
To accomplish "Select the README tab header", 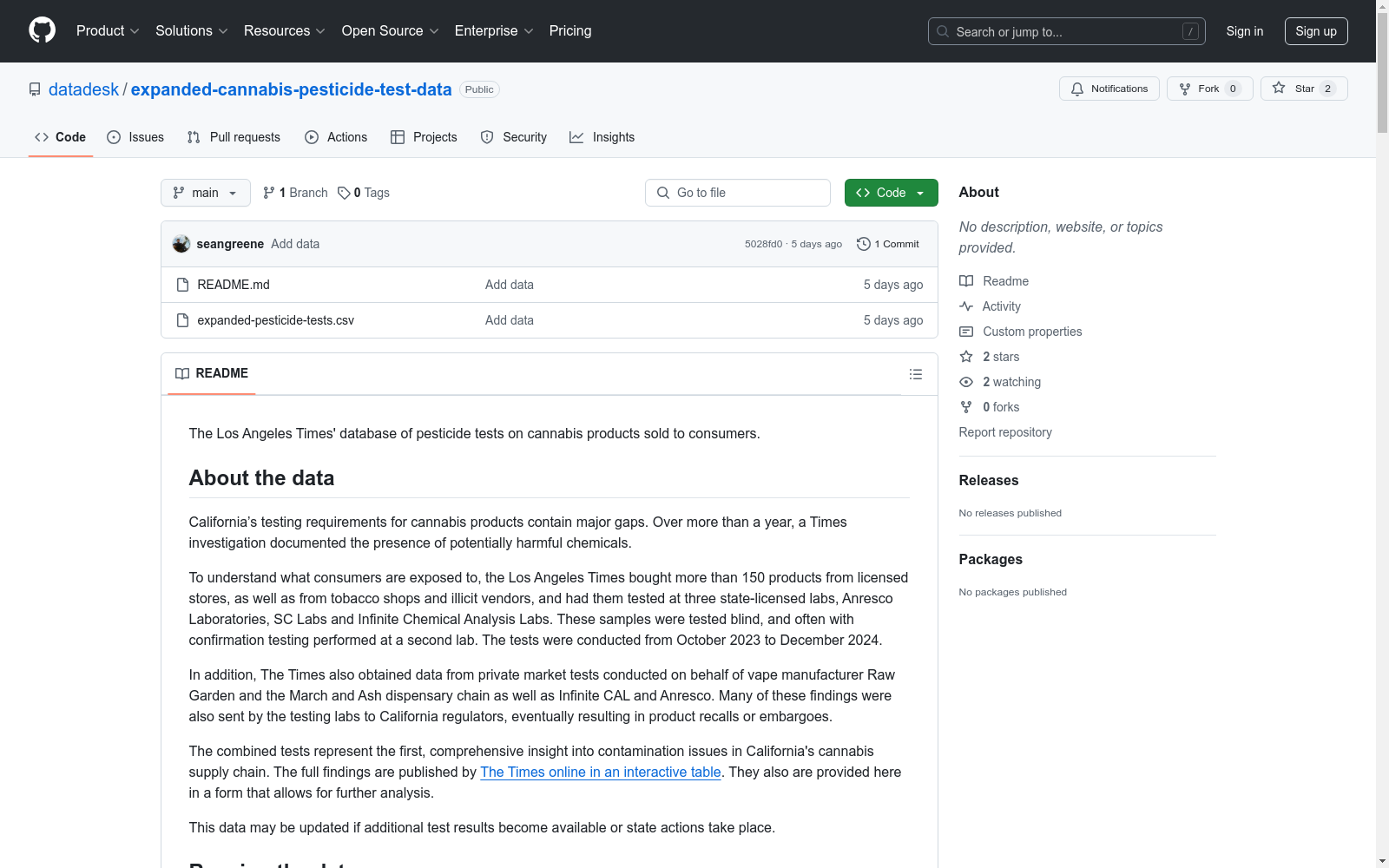I will click(212, 373).
